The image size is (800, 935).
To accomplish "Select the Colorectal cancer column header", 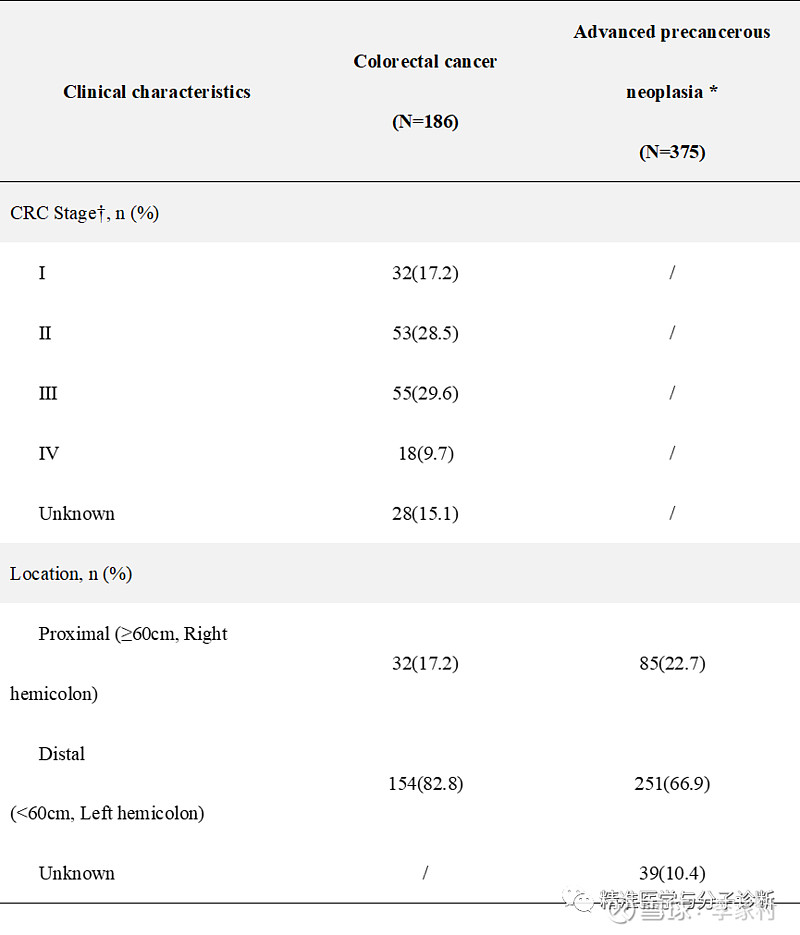I will tap(425, 62).
